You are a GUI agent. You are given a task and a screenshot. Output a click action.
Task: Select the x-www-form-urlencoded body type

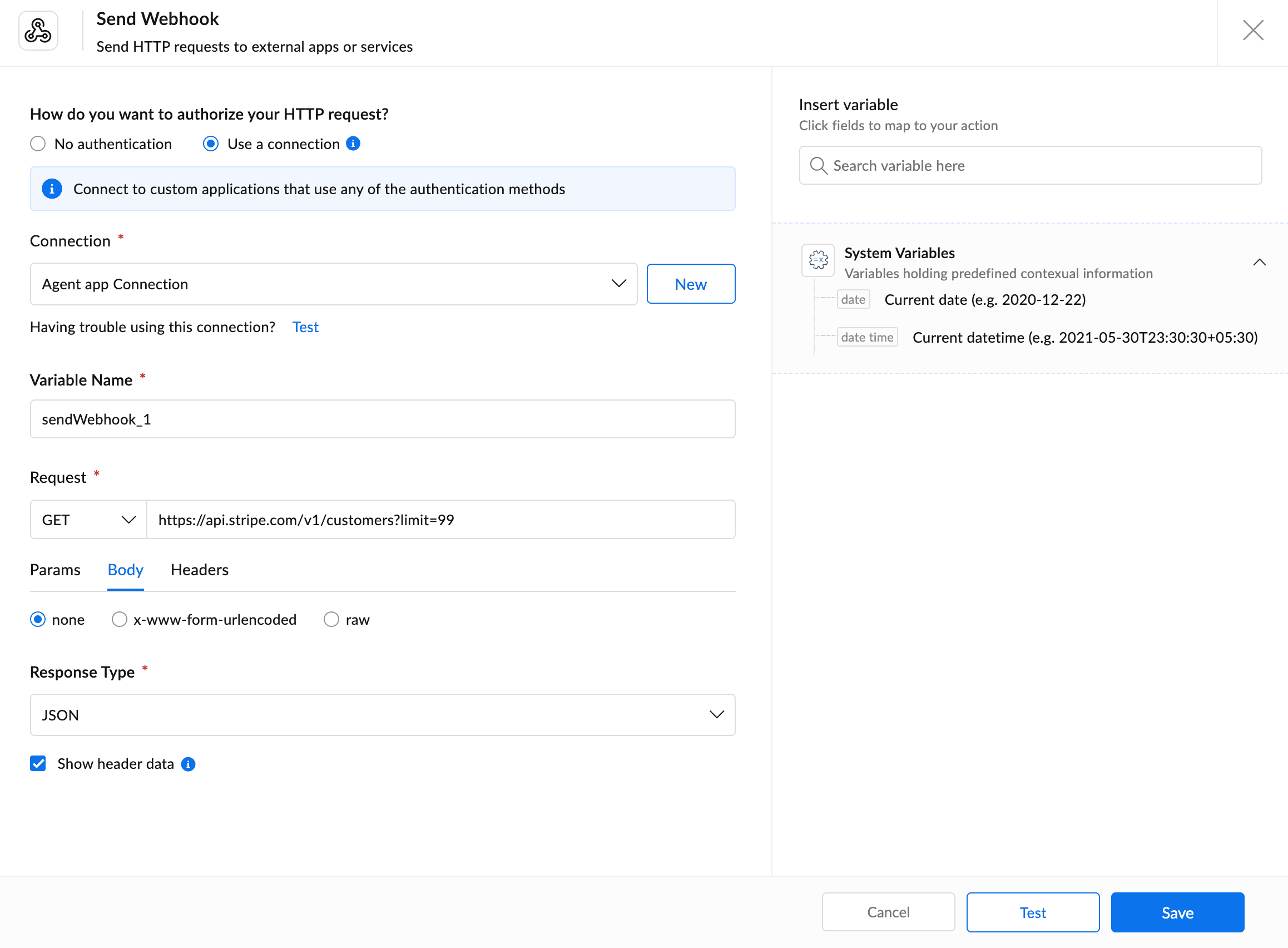119,619
